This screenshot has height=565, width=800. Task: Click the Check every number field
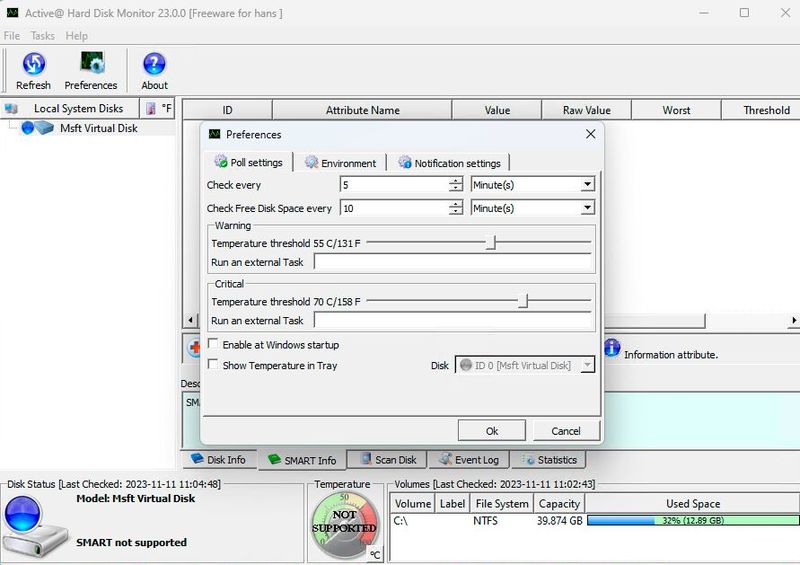tap(394, 184)
